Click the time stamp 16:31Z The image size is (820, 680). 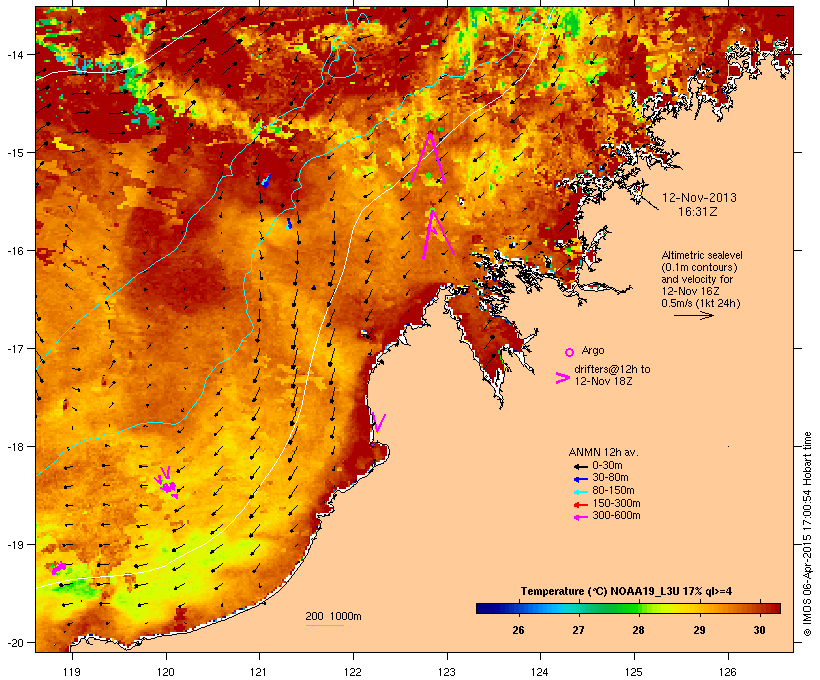(698, 212)
